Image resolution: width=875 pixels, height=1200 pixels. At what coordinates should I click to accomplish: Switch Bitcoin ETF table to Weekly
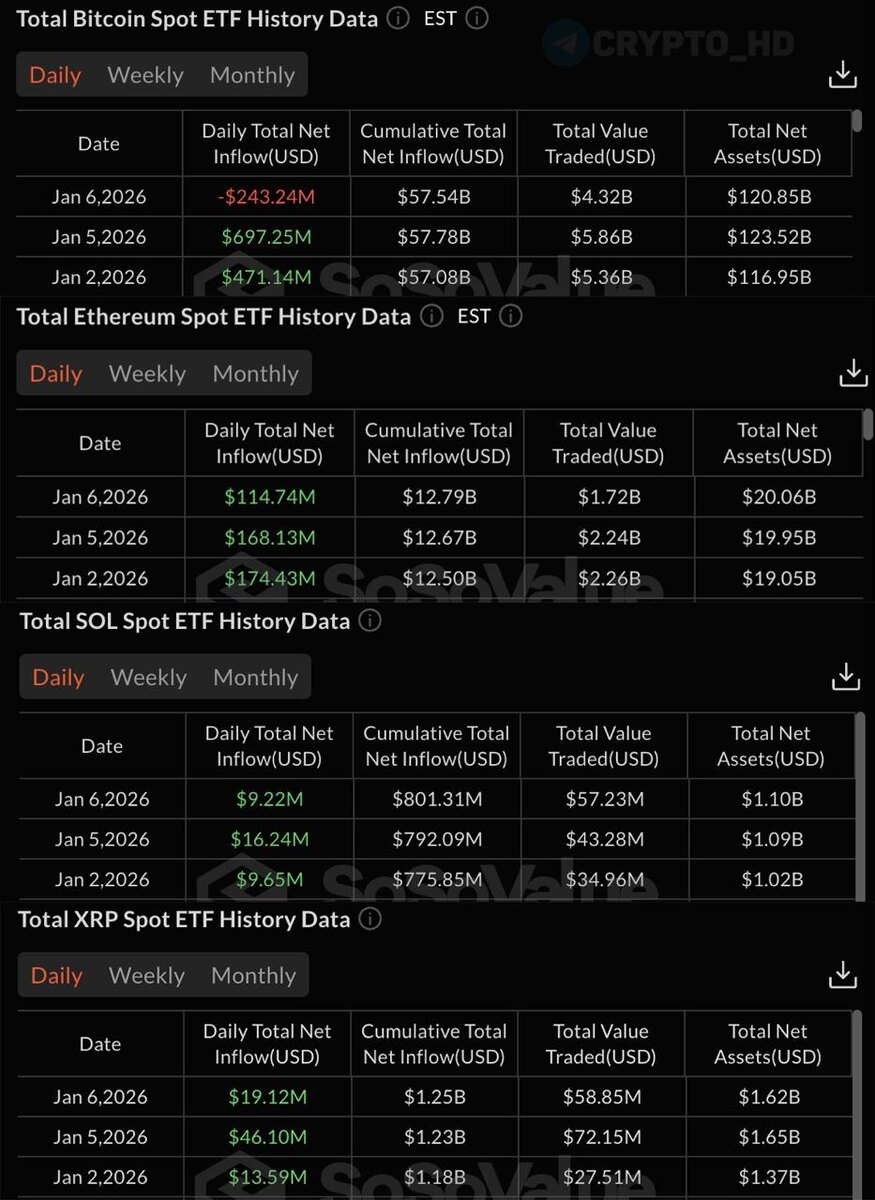tap(145, 75)
